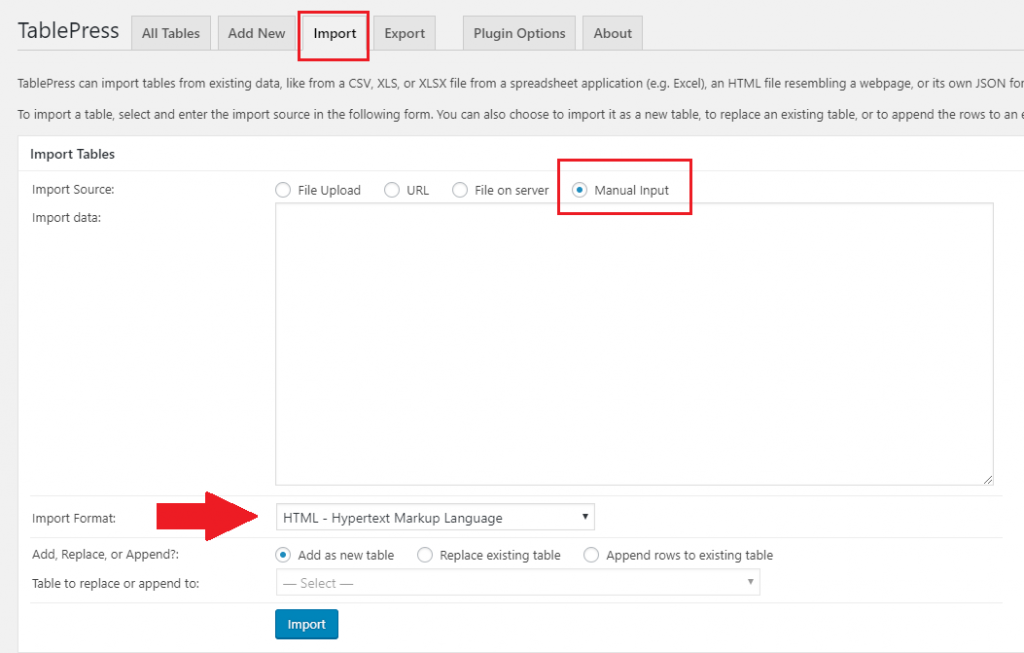
Task: Select File on server import source
Action: click(460, 189)
